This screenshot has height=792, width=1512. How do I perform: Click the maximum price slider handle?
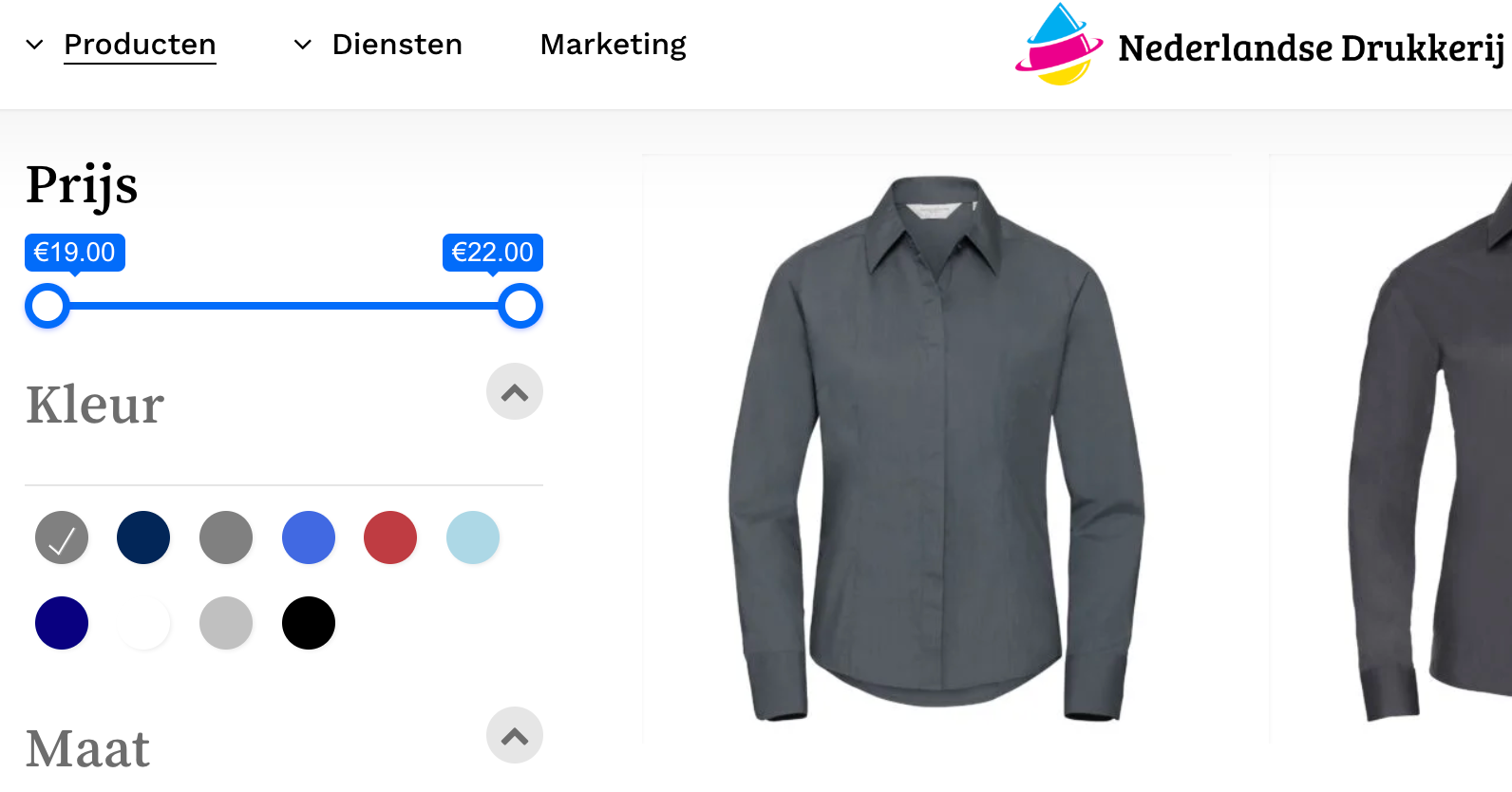coord(520,306)
